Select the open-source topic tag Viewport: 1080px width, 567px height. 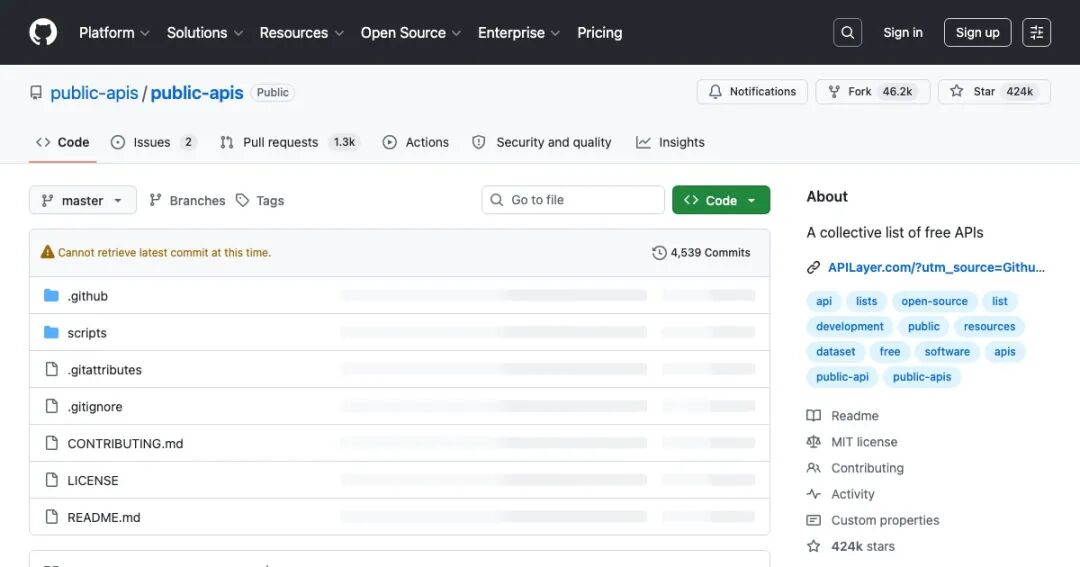(x=934, y=301)
